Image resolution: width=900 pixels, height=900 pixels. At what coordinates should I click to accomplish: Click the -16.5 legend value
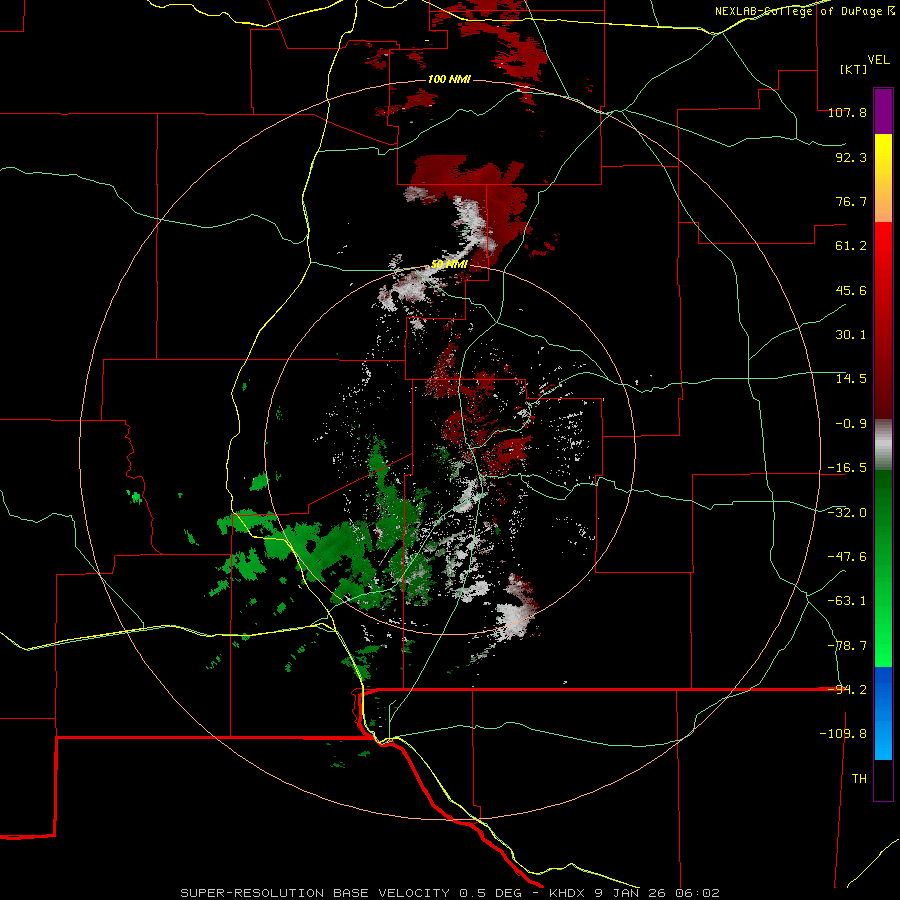(x=847, y=468)
